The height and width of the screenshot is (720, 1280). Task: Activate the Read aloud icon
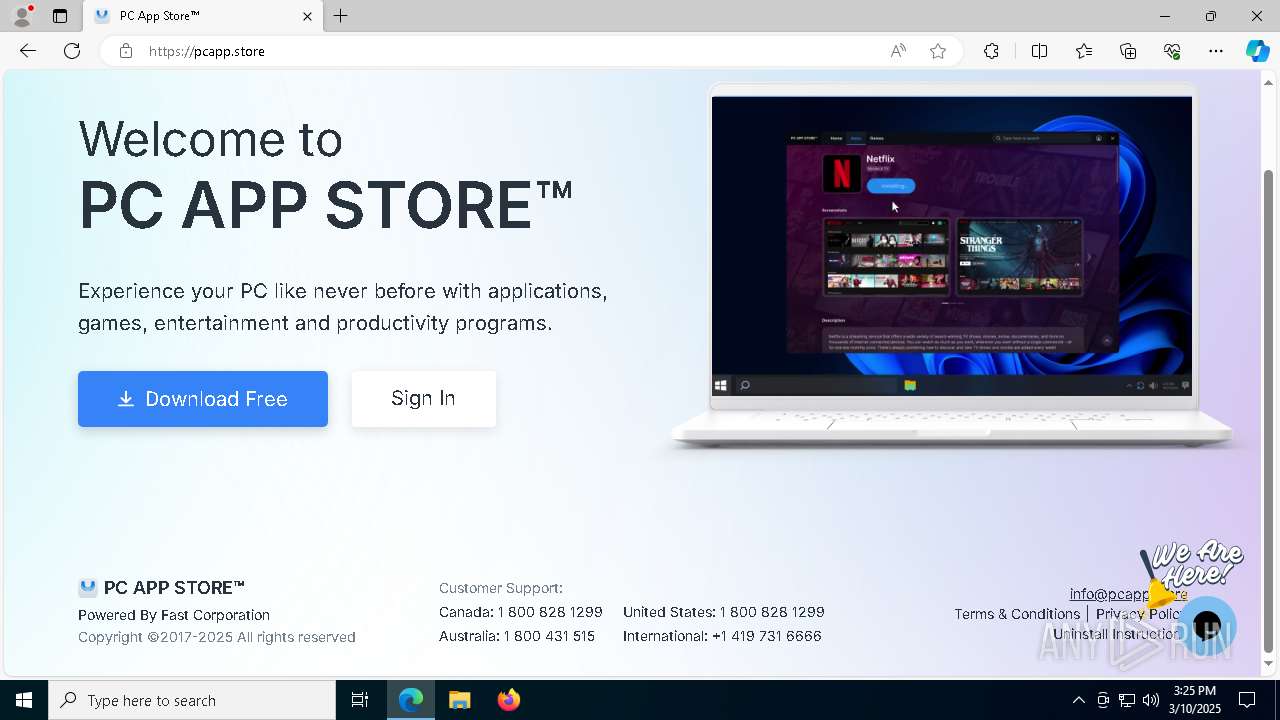(898, 51)
